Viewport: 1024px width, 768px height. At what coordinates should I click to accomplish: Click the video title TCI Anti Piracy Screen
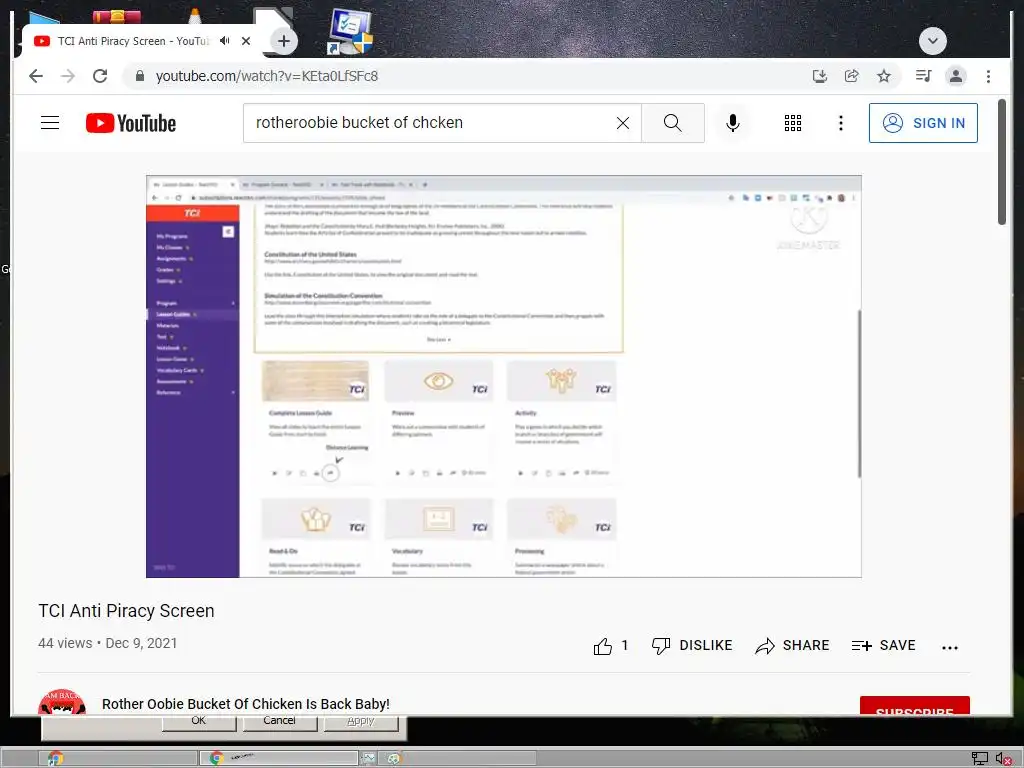[x=126, y=611]
